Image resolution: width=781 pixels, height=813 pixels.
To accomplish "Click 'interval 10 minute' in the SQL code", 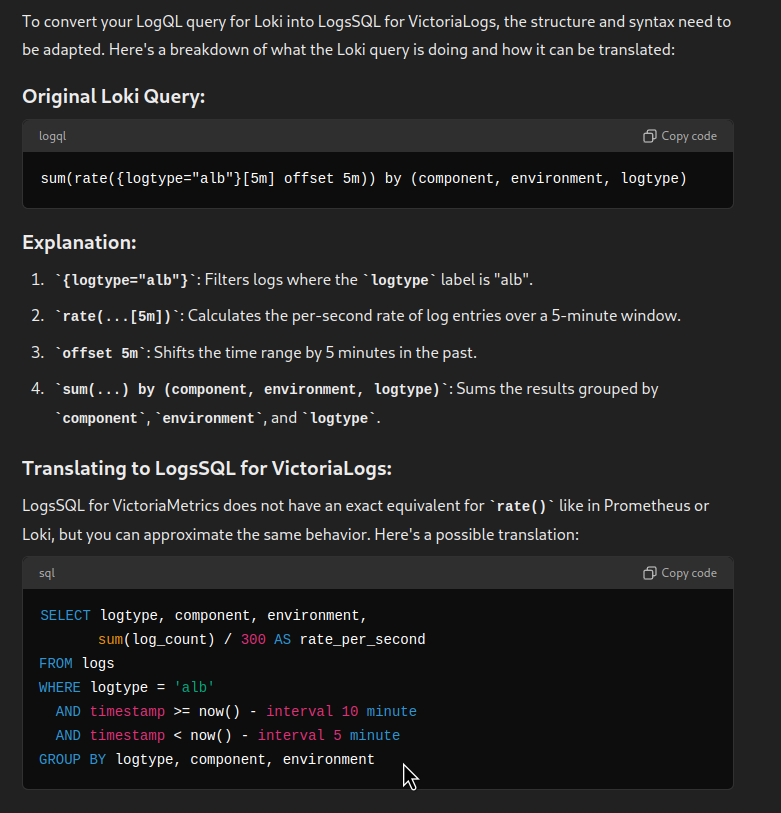I will (x=341, y=711).
